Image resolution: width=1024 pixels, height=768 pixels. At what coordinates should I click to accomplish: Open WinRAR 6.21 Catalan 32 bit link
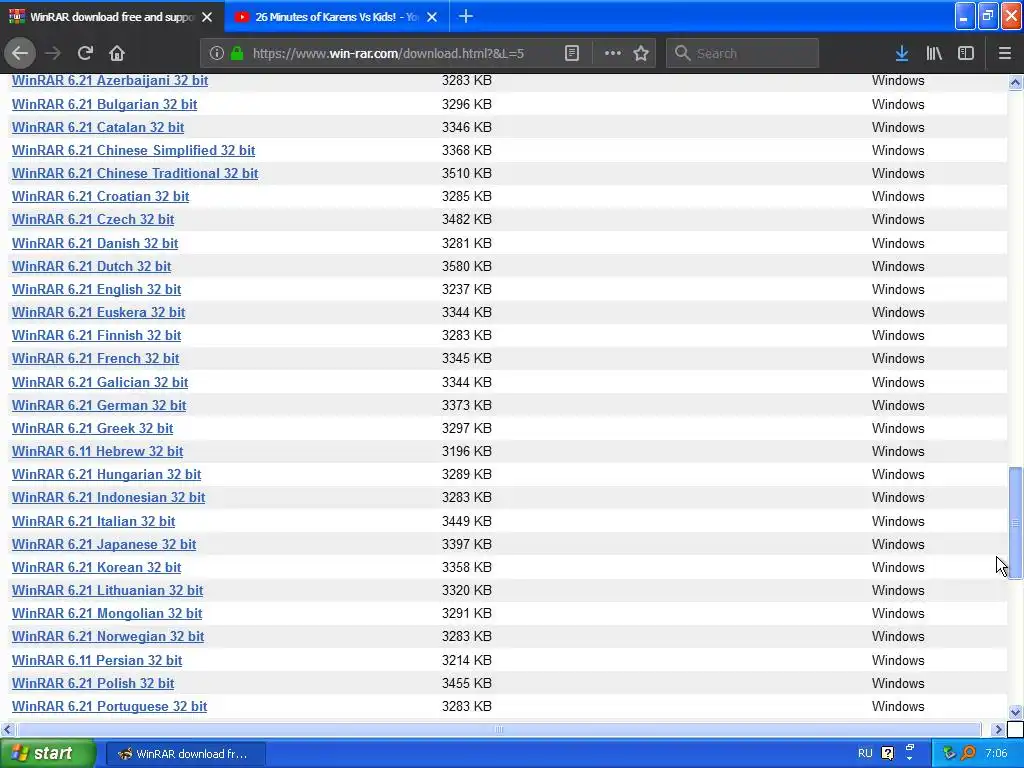tap(98, 127)
